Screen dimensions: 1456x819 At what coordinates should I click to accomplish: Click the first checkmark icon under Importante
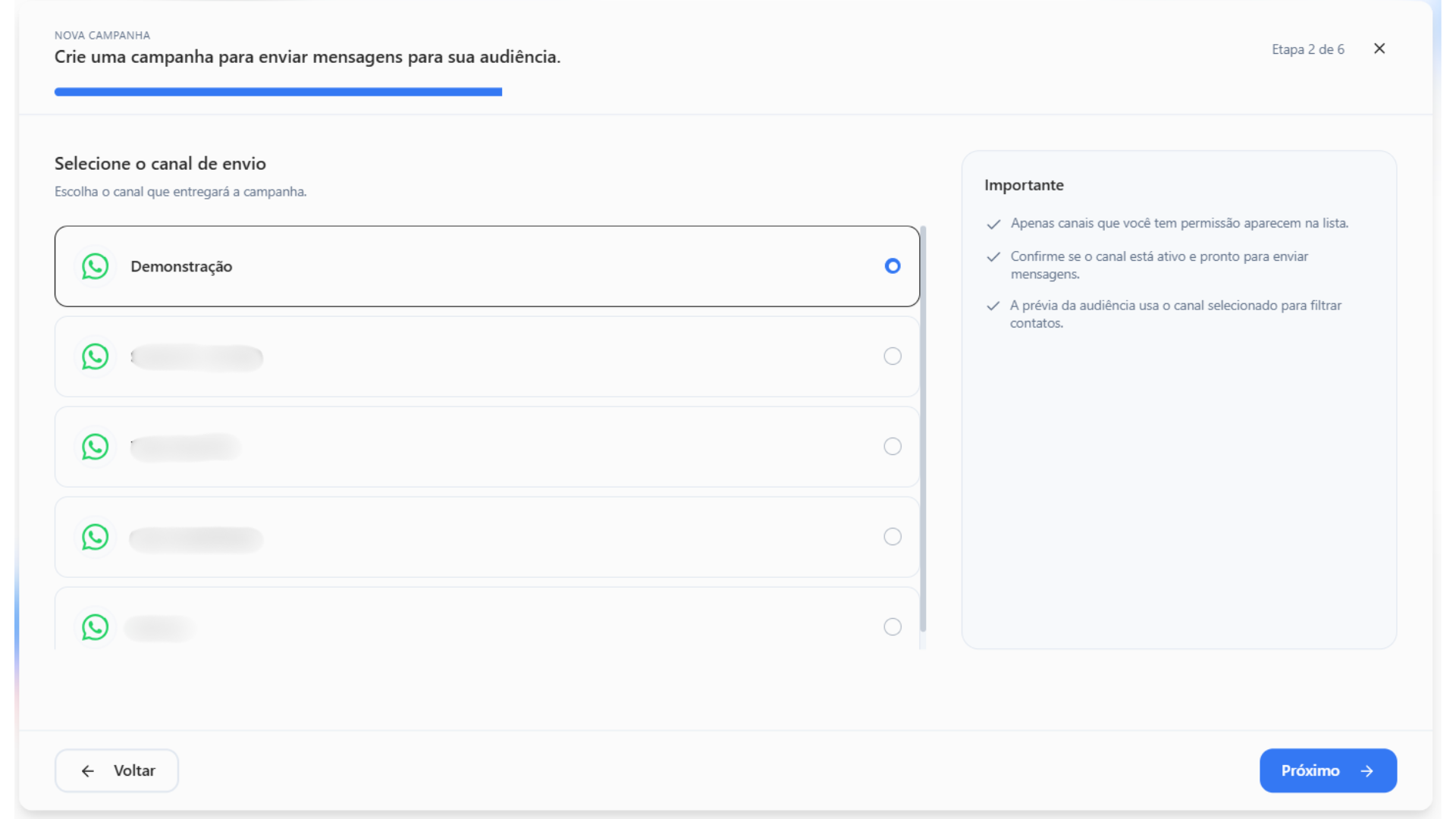(993, 224)
